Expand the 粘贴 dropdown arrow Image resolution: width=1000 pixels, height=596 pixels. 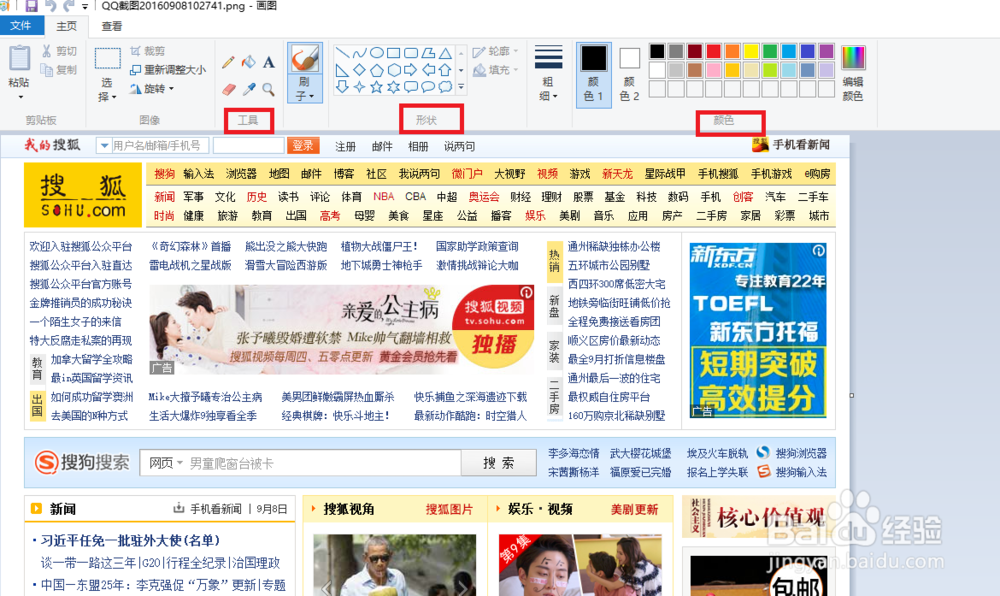[x=20, y=97]
